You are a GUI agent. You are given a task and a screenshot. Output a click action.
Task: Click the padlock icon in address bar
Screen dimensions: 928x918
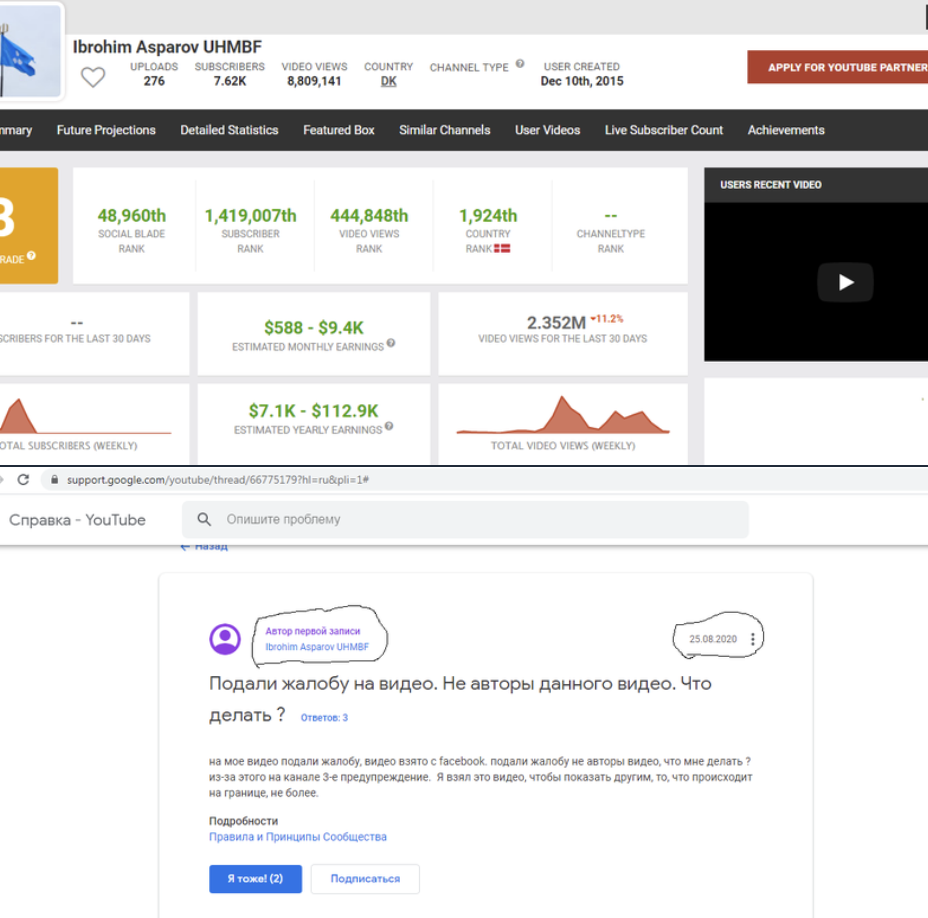pyautogui.click(x=54, y=480)
